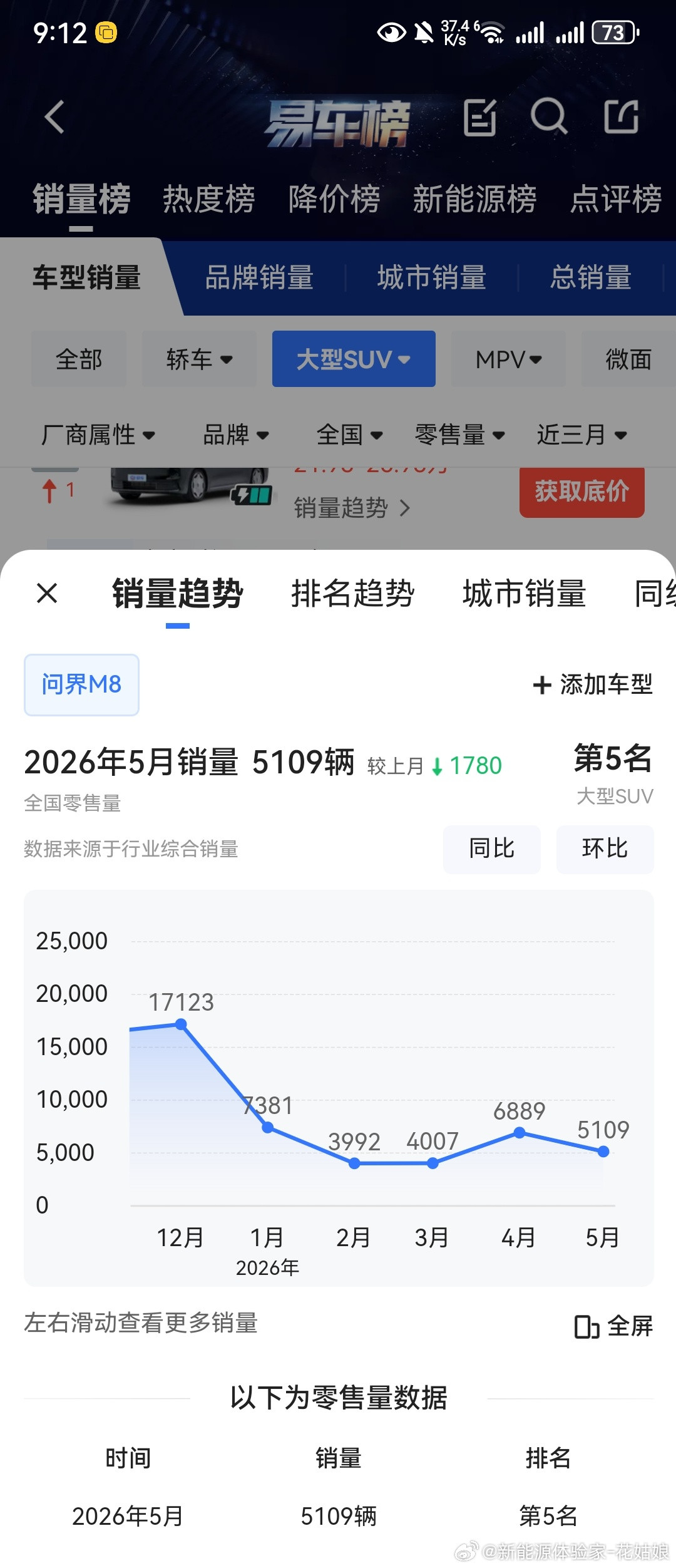Tap the 2026年5月 table row date
Image resolution: width=676 pixels, height=1568 pixels.
(128, 1516)
